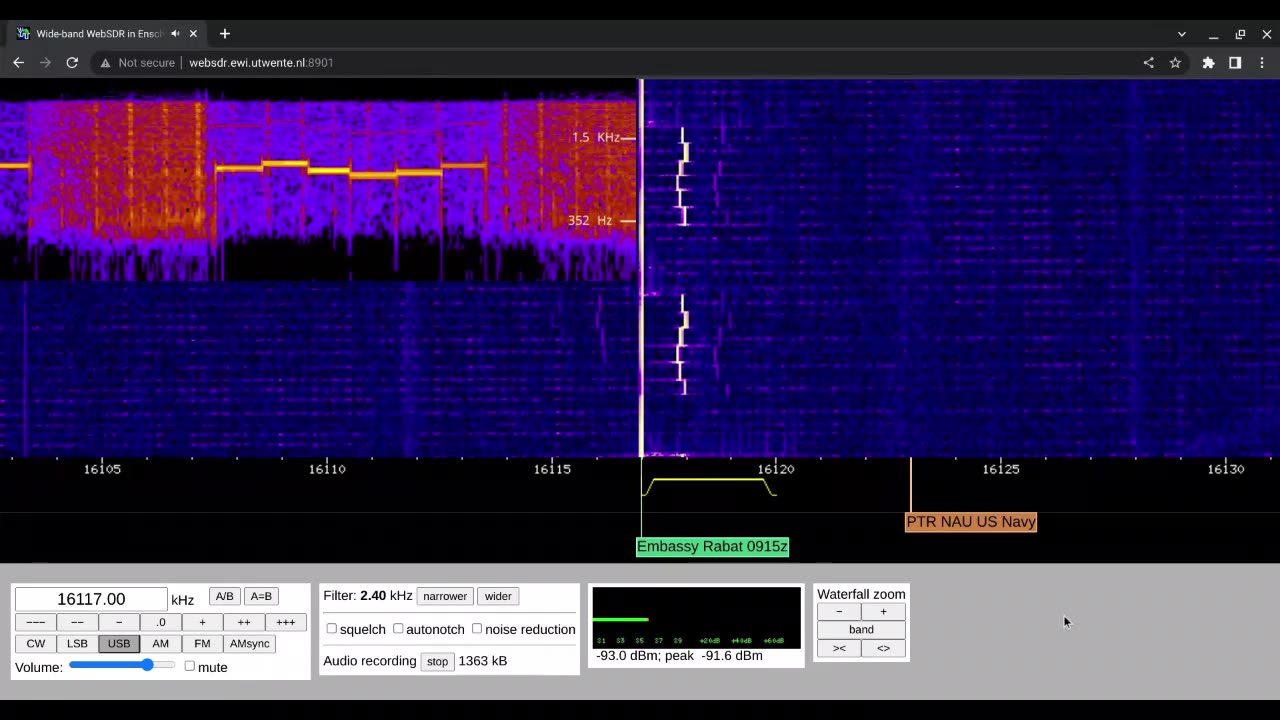Image resolution: width=1280 pixels, height=720 pixels.
Task: Adjust the Volume slider
Action: click(122, 665)
